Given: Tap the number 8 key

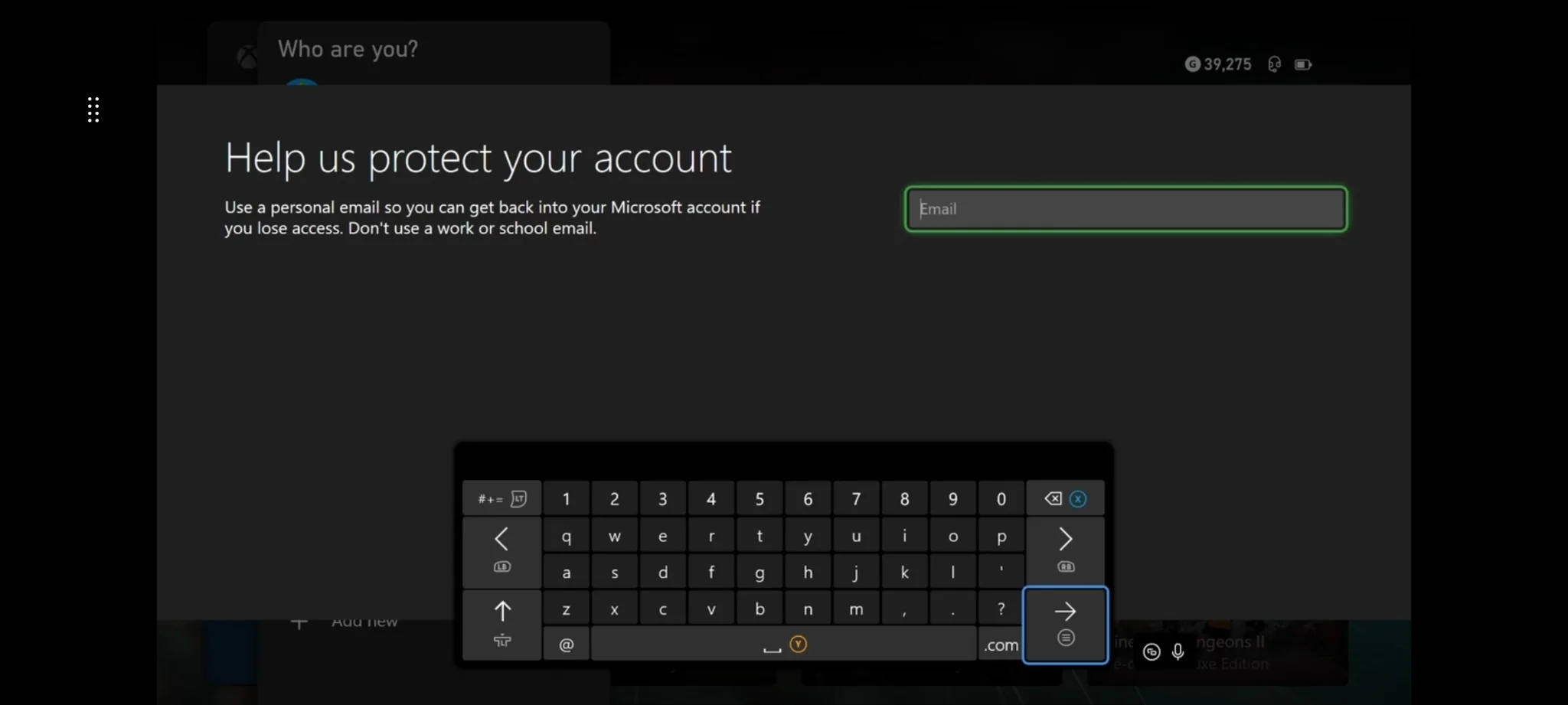Looking at the screenshot, I should pyautogui.click(x=904, y=498).
